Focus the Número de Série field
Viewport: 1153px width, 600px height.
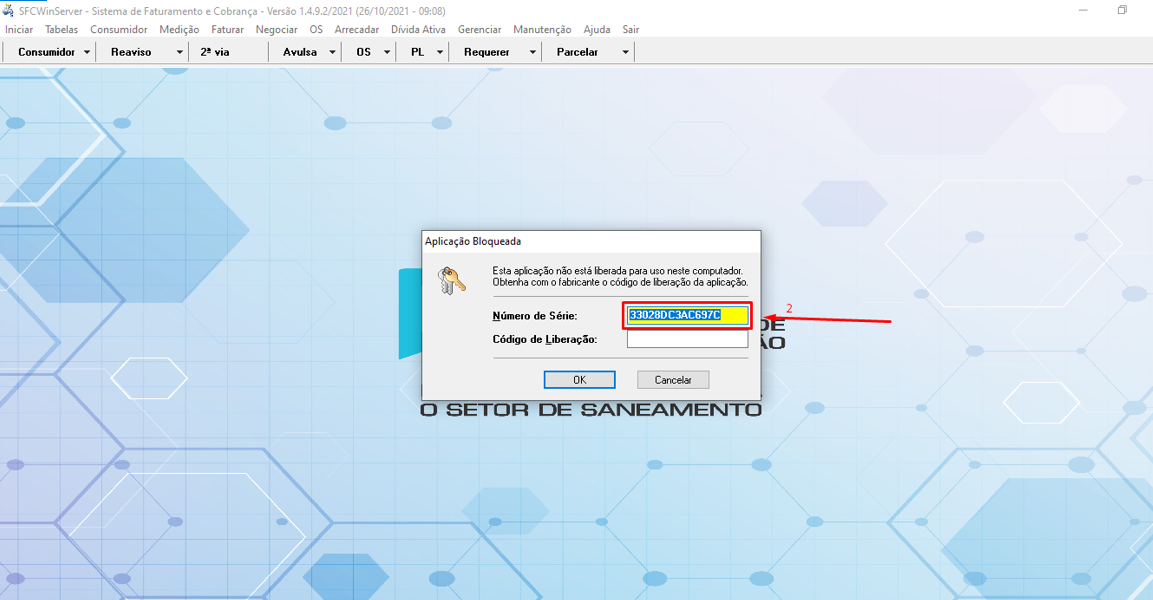click(687, 316)
